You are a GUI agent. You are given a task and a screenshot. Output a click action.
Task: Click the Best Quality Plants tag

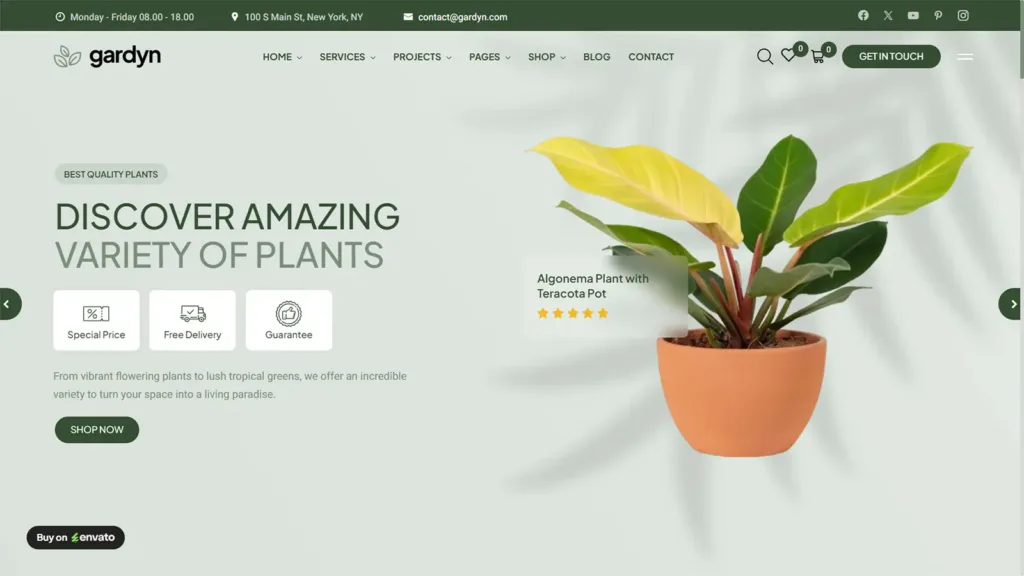coord(111,174)
